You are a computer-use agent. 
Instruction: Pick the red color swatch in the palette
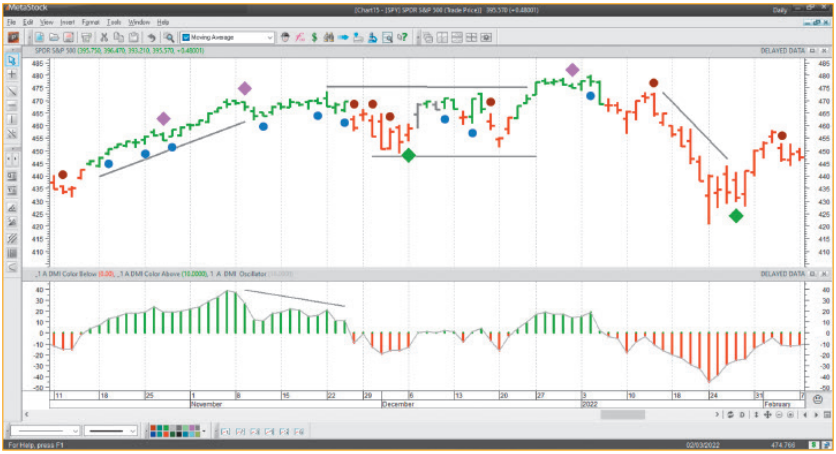pyautogui.click(x=153, y=428)
